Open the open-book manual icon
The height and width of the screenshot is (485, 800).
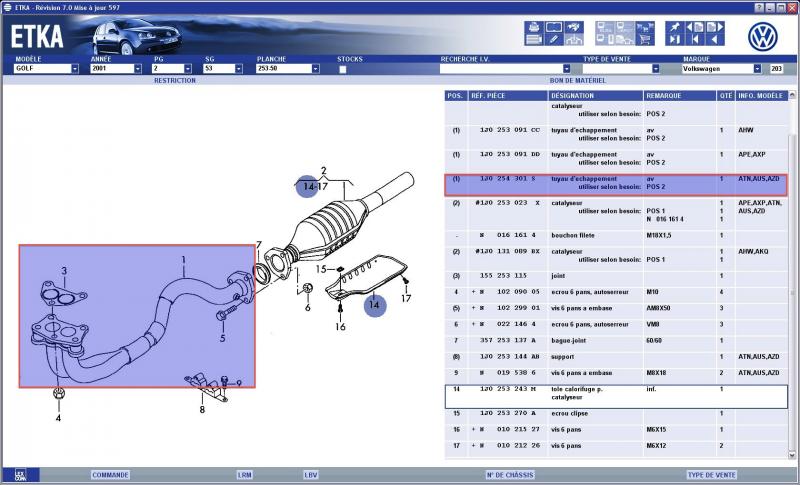[x=554, y=27]
